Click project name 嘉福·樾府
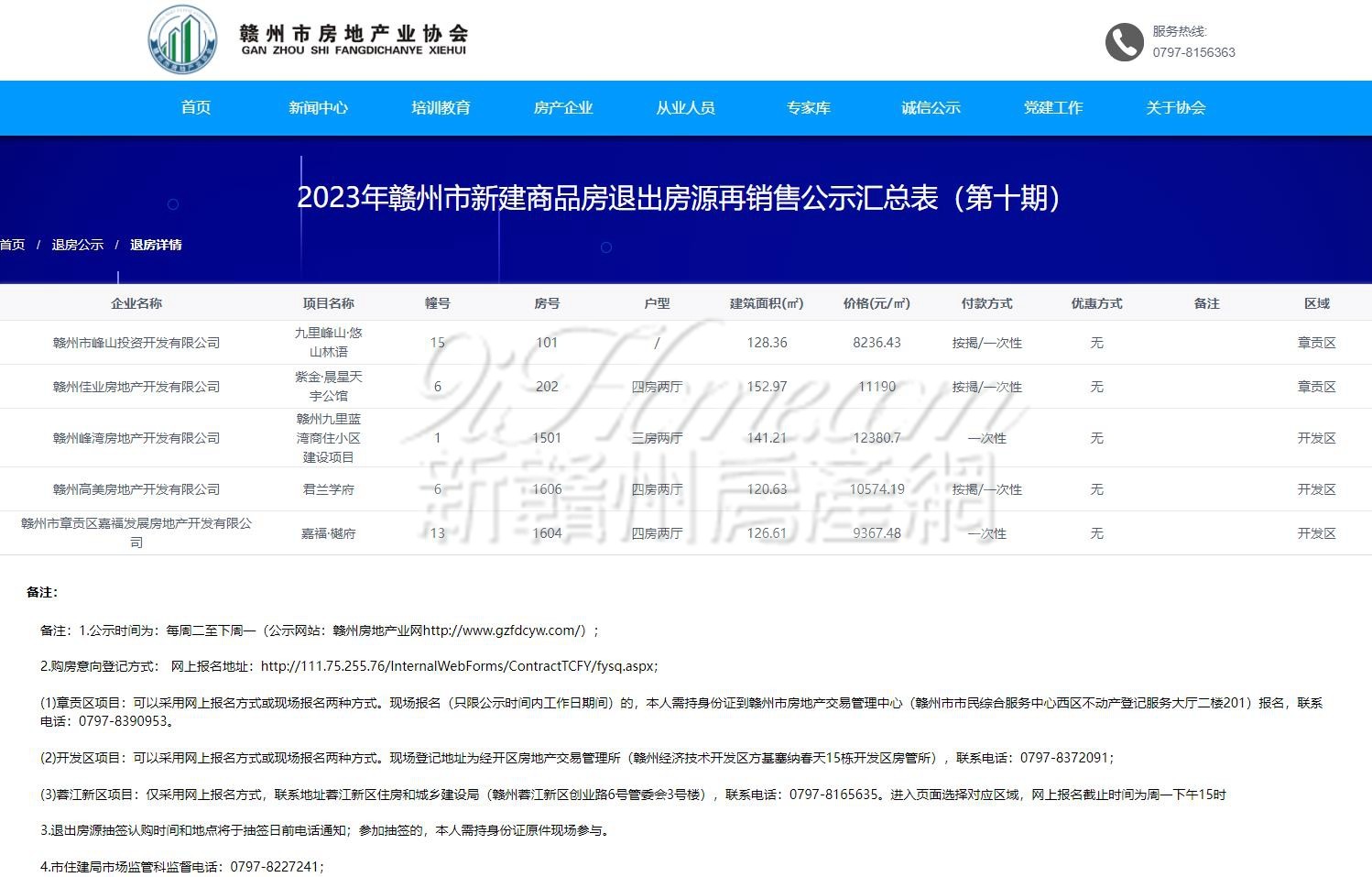 pos(329,533)
